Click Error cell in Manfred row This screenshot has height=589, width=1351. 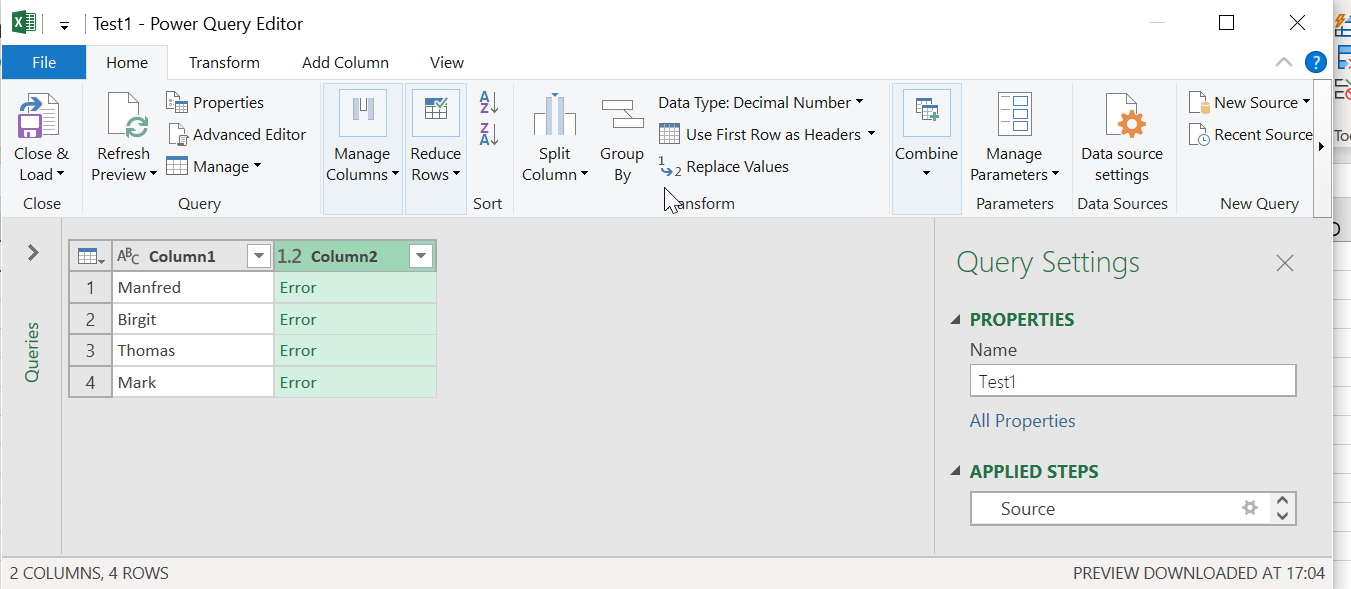coord(355,288)
